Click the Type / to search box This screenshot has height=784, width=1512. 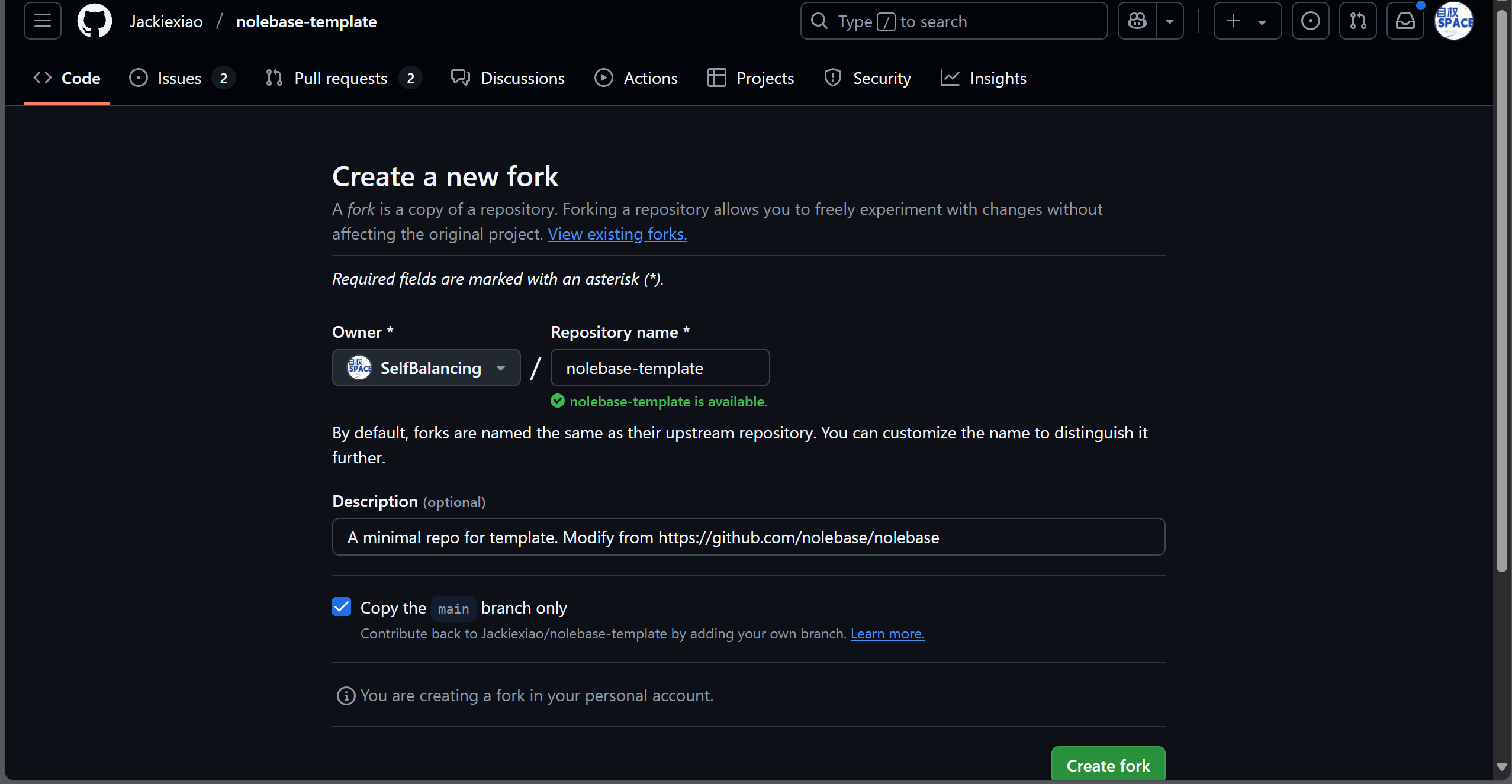[954, 21]
